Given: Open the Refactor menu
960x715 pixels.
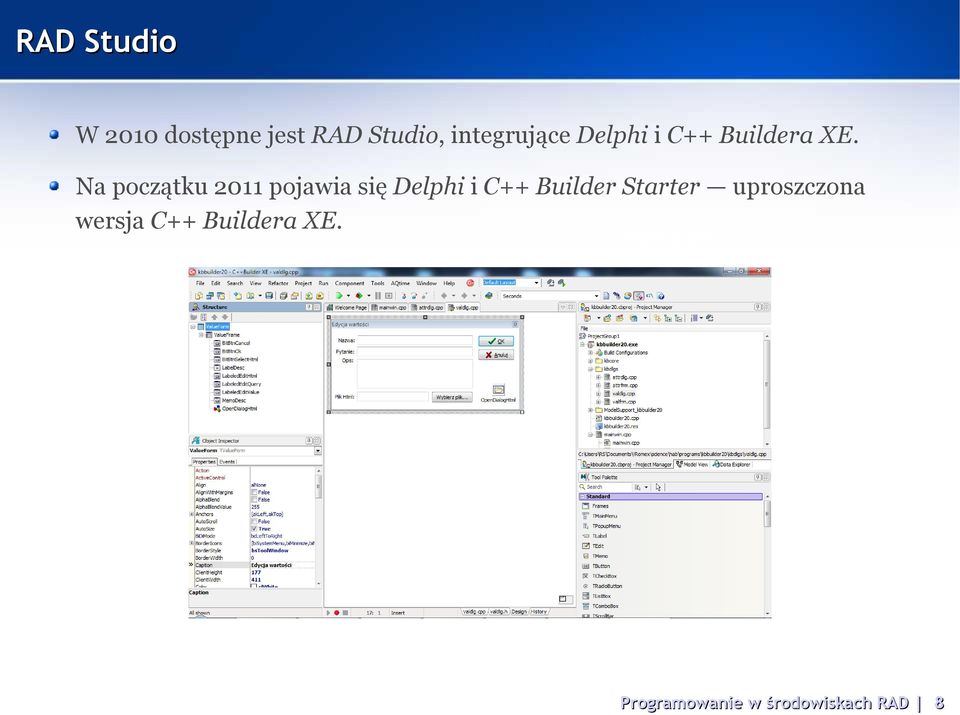Looking at the screenshot, I should pyautogui.click(x=278, y=283).
